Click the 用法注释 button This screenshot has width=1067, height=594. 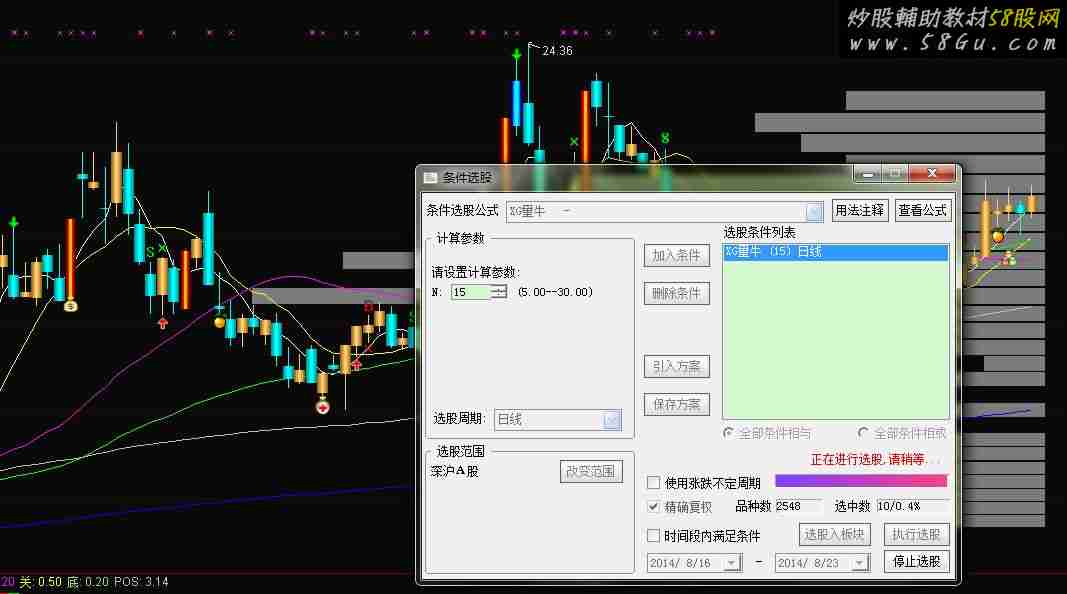859,210
